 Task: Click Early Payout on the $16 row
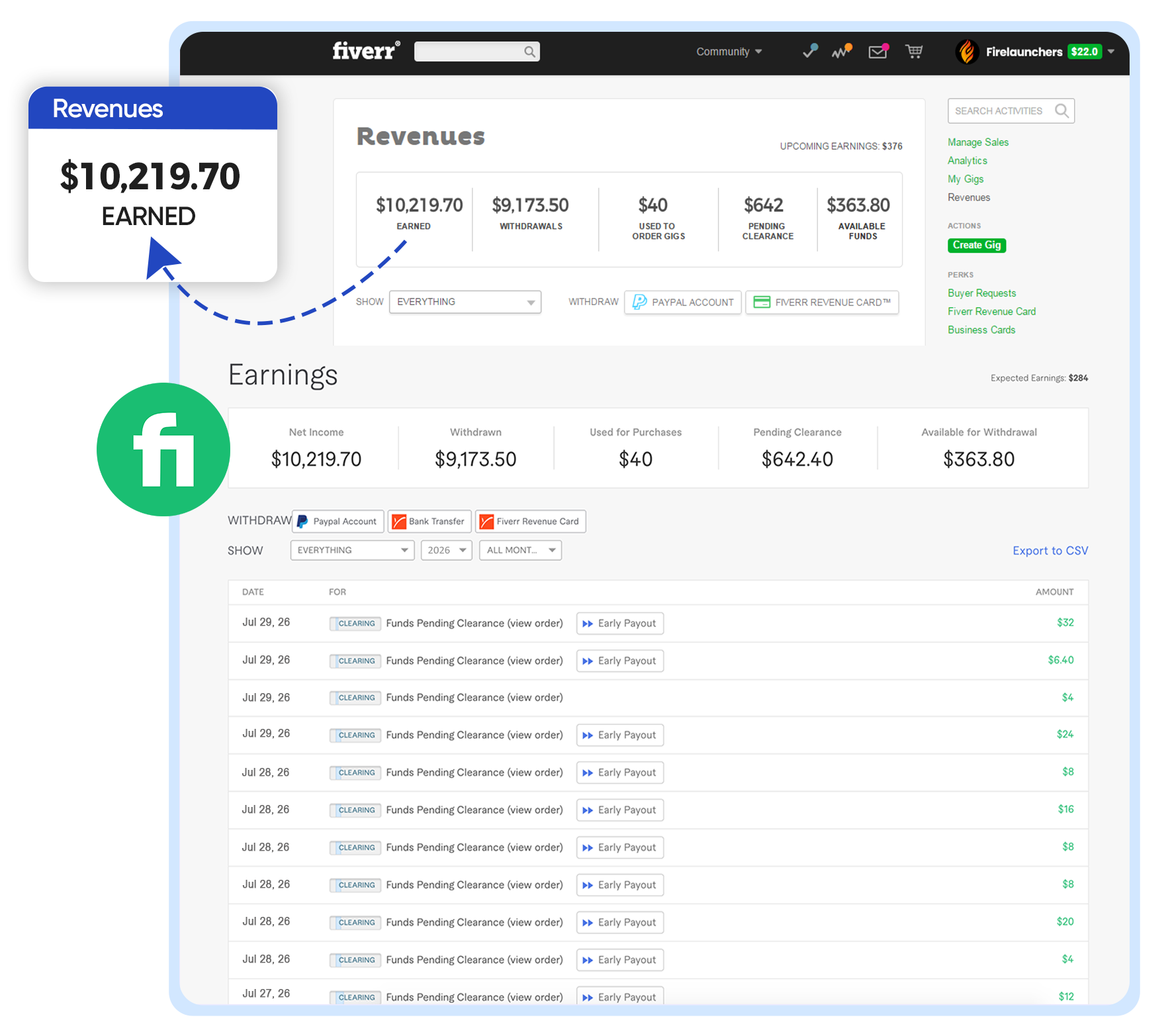tap(620, 810)
